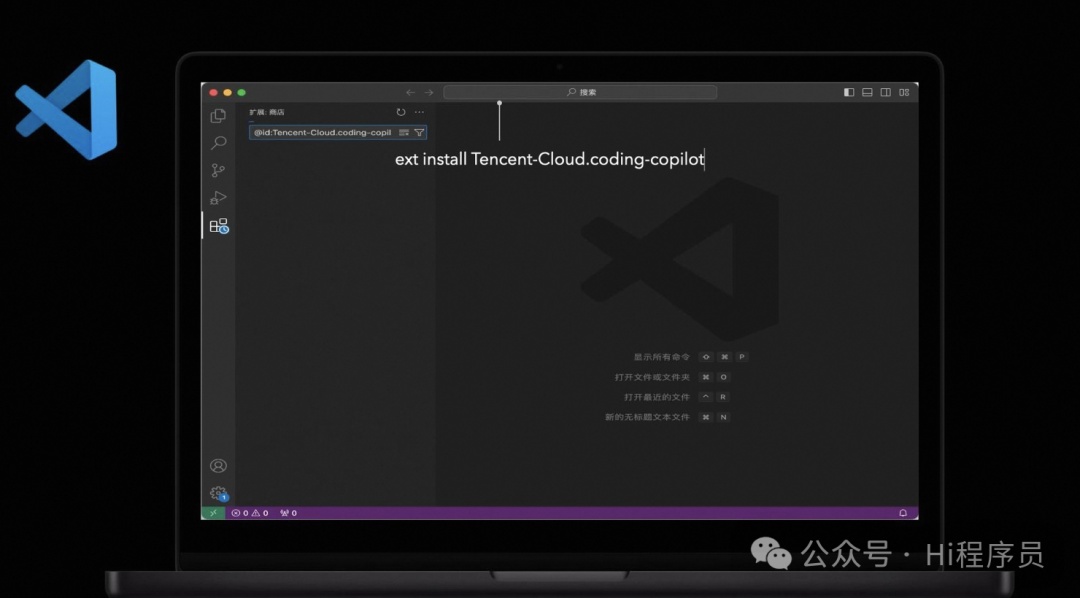
Task: Open the Explorer view in activity bar
Action: (218, 116)
